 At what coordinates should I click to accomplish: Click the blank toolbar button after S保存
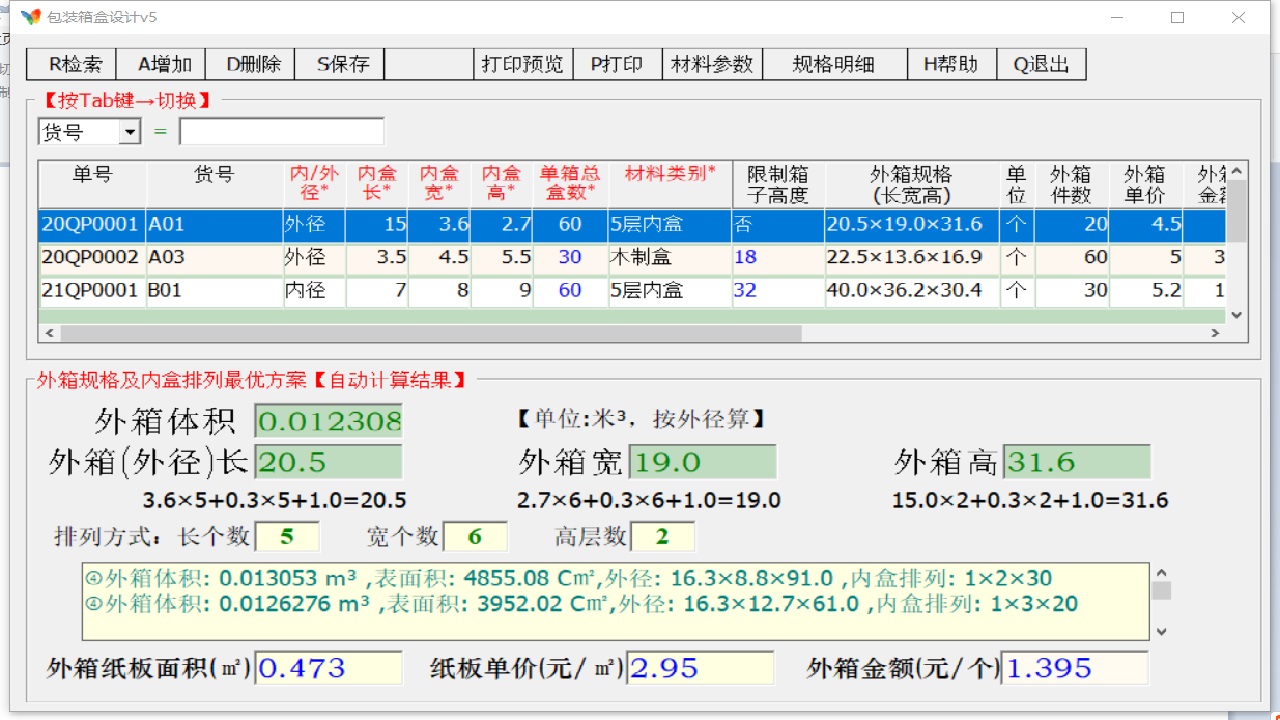coord(428,64)
